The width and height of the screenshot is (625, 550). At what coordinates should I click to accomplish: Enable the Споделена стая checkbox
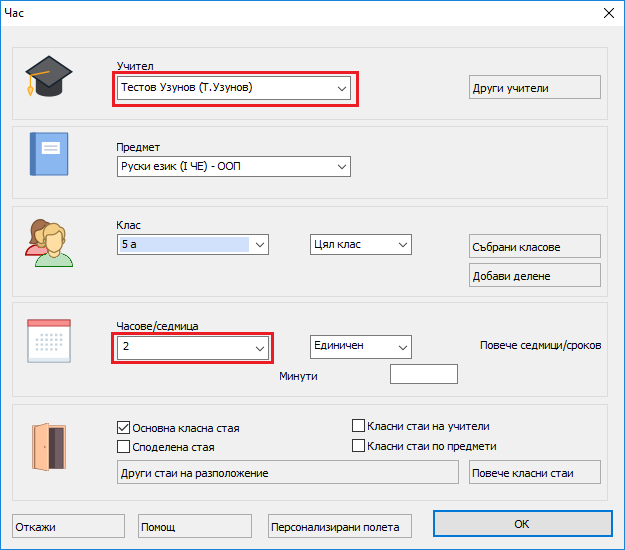[125, 447]
